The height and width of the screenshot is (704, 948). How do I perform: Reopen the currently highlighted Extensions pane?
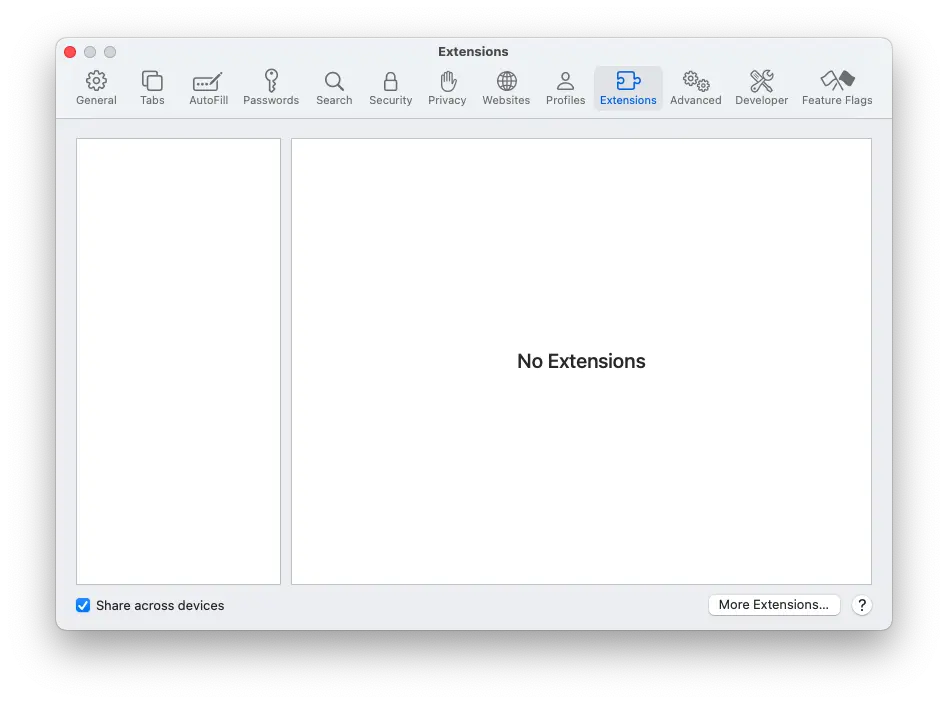click(x=628, y=87)
